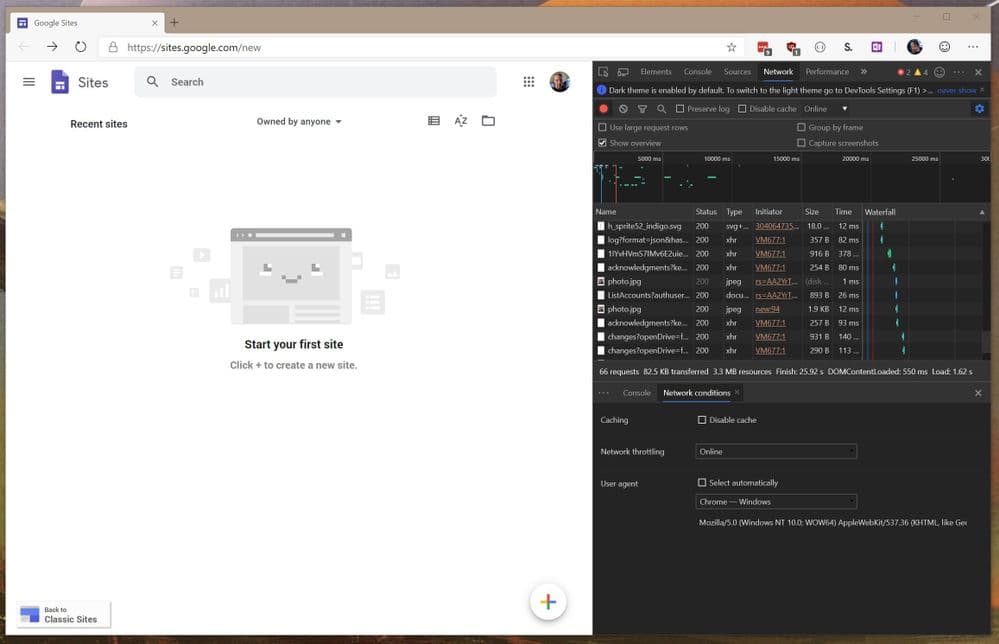
Task: Open the Performance tab
Action: [827, 72]
